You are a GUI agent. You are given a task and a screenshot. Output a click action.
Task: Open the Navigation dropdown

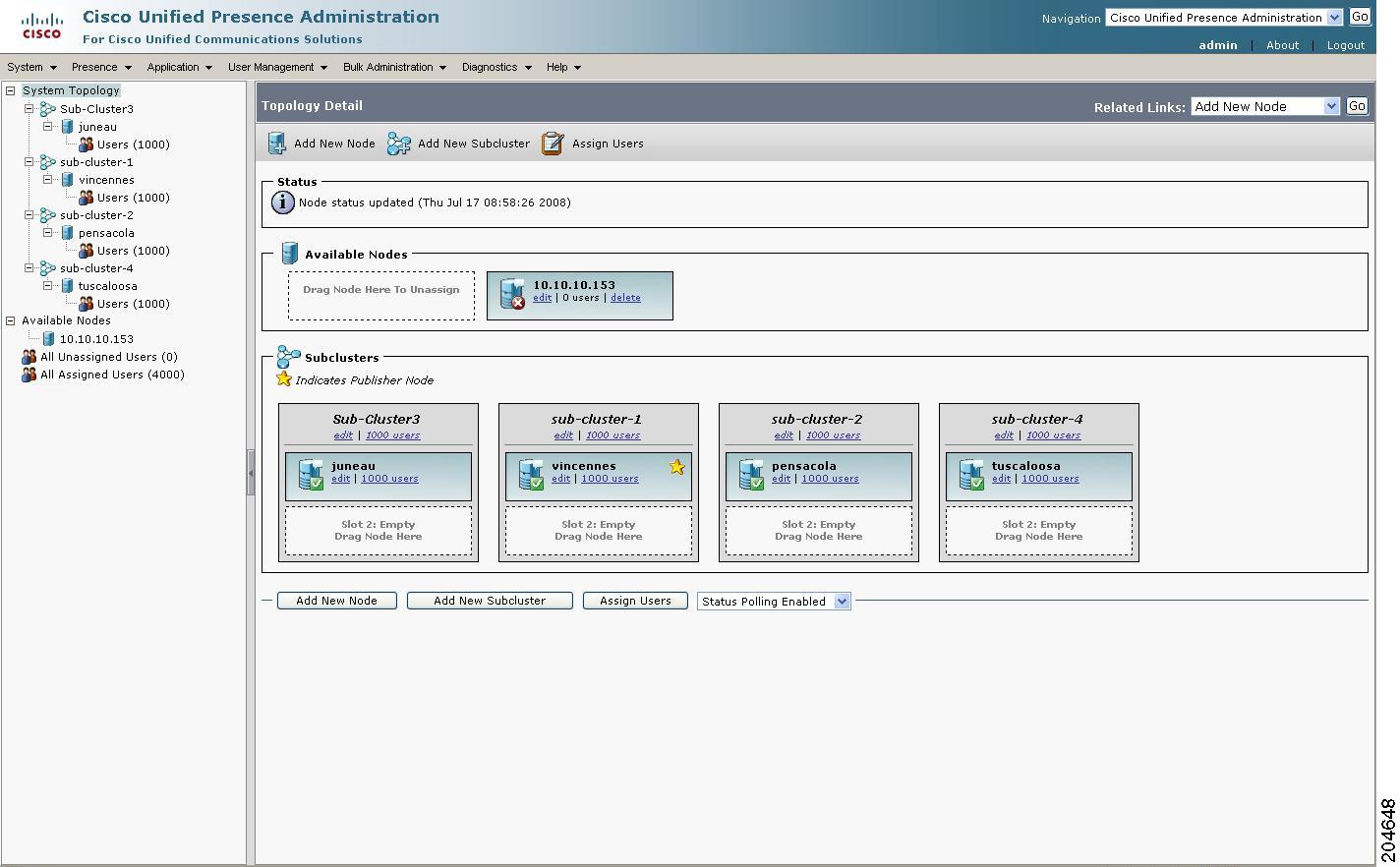(1224, 18)
